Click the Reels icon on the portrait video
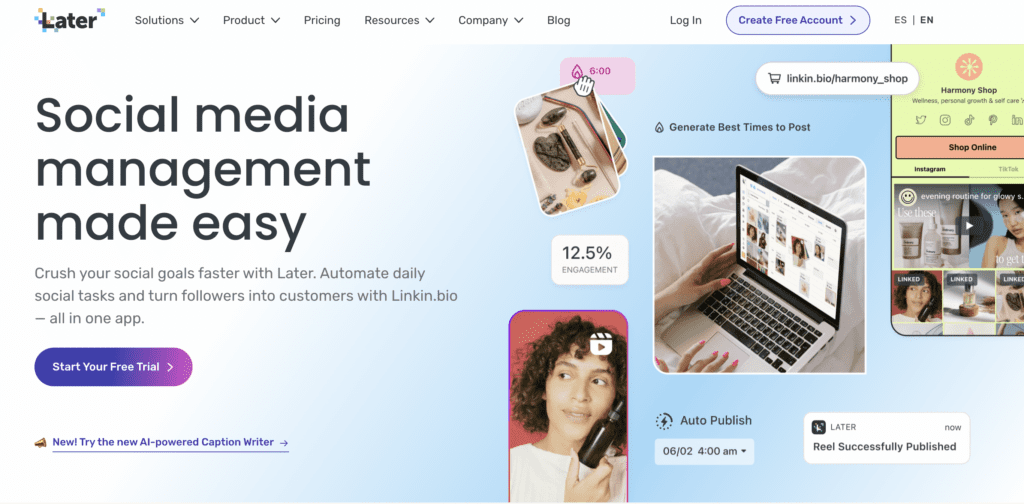Screen dimensions: 1024x504 pos(601,343)
